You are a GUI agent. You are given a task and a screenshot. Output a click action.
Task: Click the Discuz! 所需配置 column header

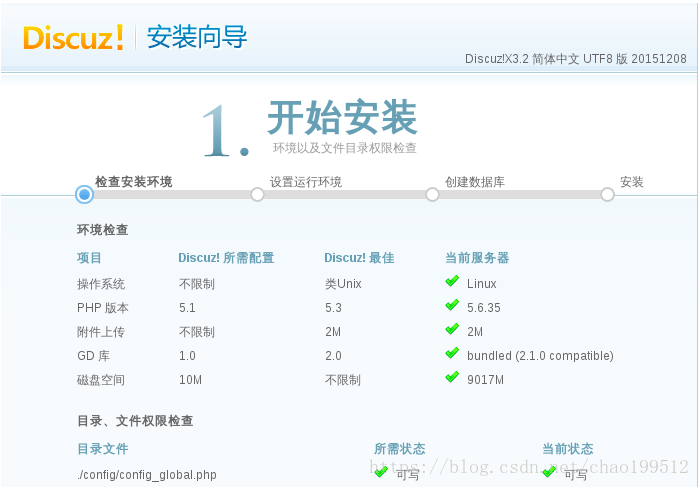tap(226, 258)
